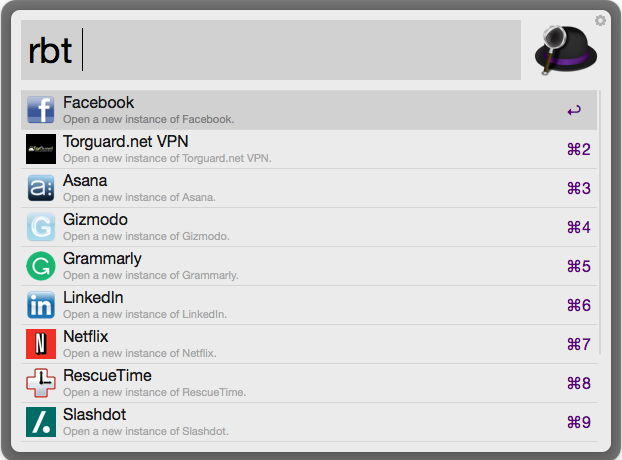The width and height of the screenshot is (622, 460).
Task: Click the red Netflix icon
Action: click(x=41, y=344)
